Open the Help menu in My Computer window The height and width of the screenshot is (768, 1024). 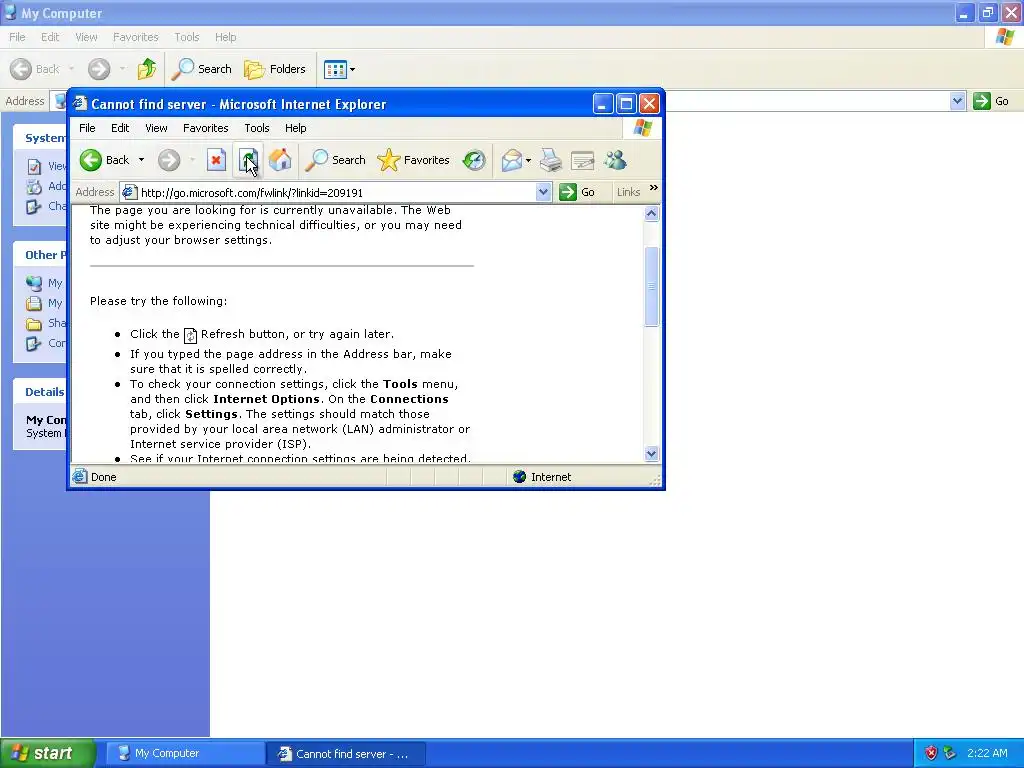click(225, 37)
